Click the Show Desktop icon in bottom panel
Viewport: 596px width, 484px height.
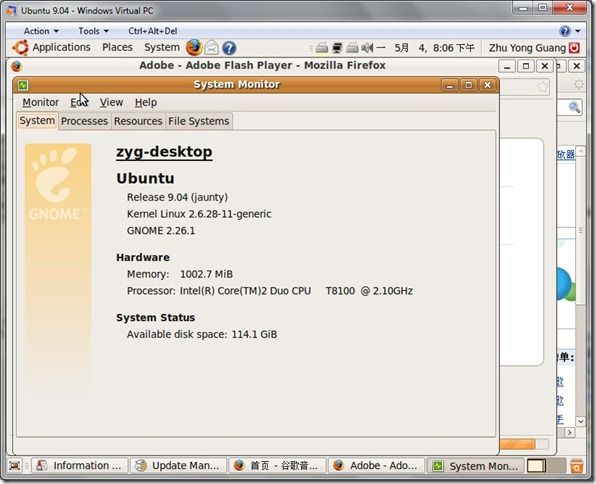click(15, 465)
